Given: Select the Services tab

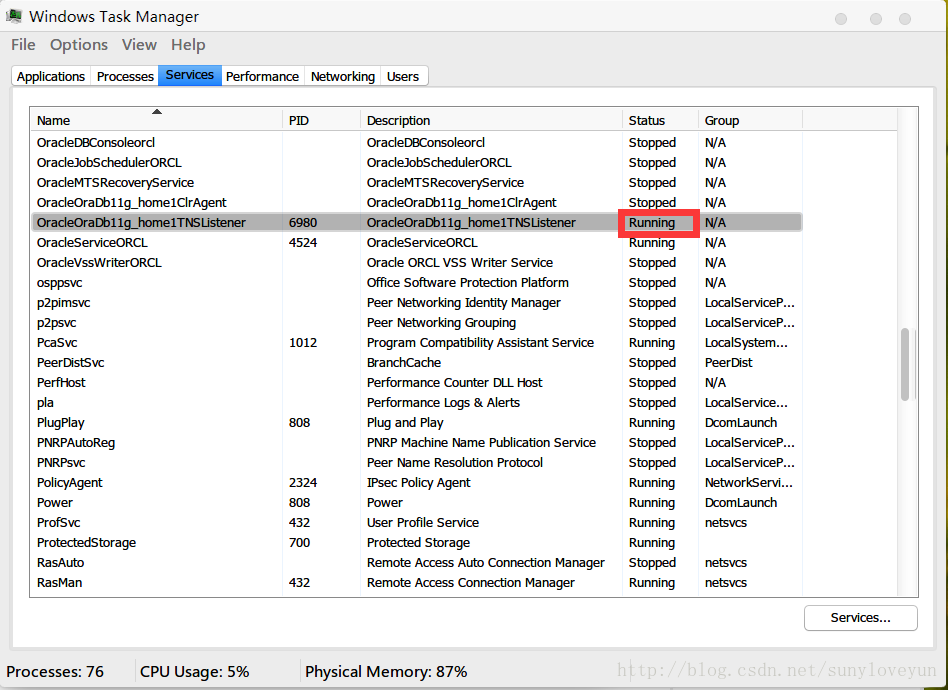Looking at the screenshot, I should click(x=190, y=75).
